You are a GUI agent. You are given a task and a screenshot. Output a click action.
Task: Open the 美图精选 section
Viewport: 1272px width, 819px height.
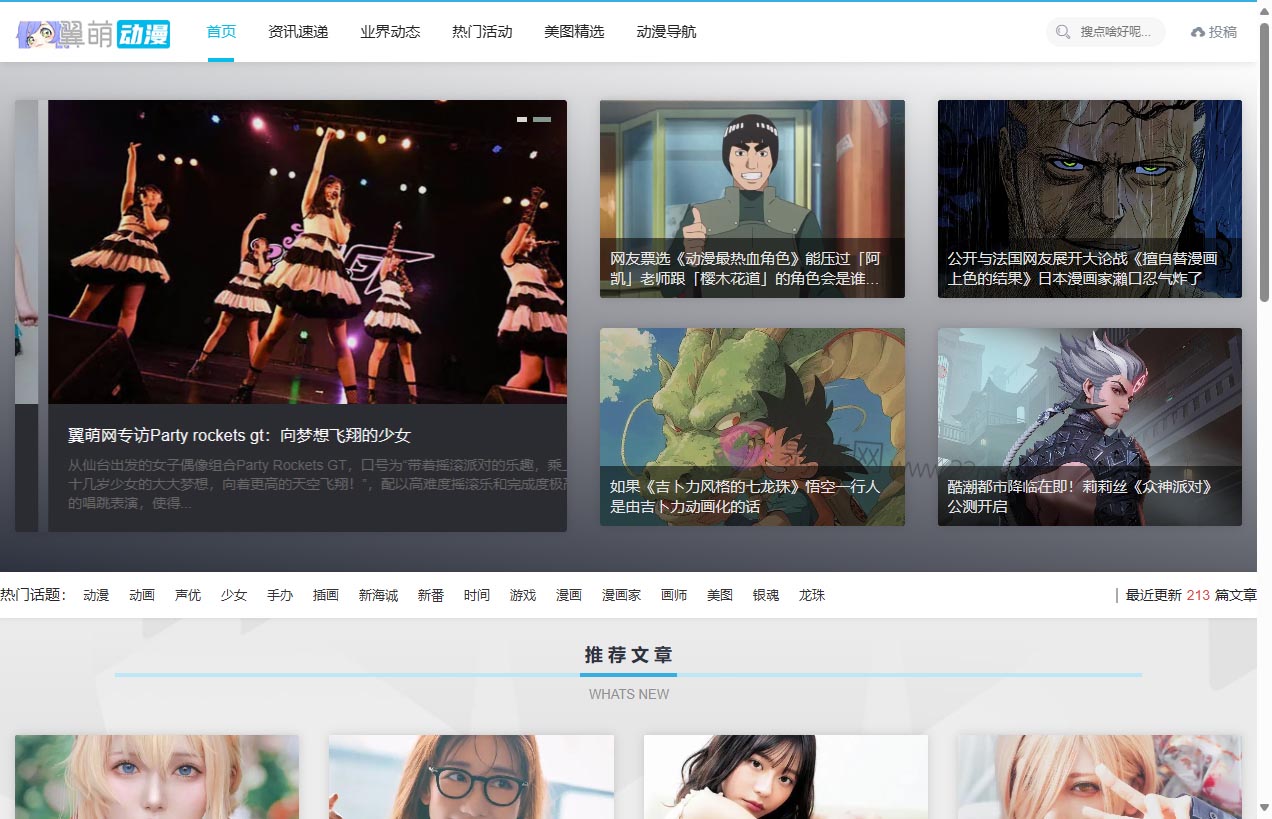(x=574, y=31)
